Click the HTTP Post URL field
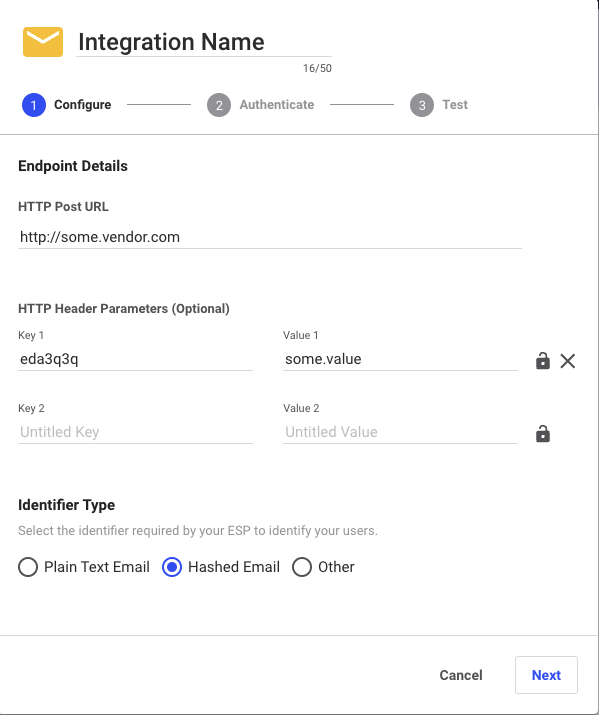Image resolution: width=599 pixels, height=715 pixels. 270,237
